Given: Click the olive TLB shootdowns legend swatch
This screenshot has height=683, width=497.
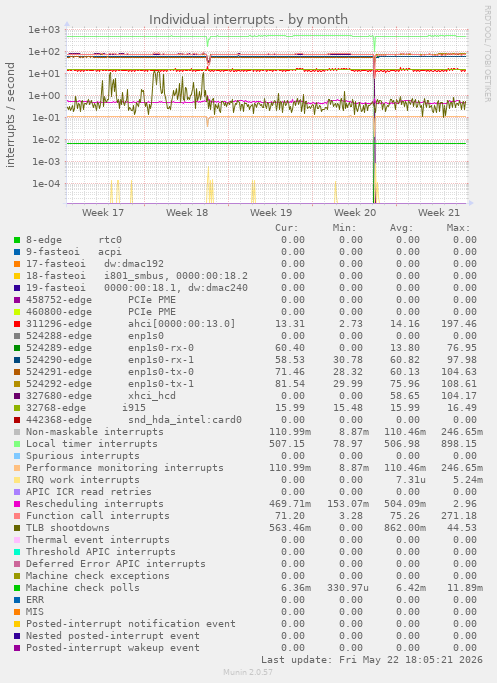Looking at the screenshot, I should point(17,528).
